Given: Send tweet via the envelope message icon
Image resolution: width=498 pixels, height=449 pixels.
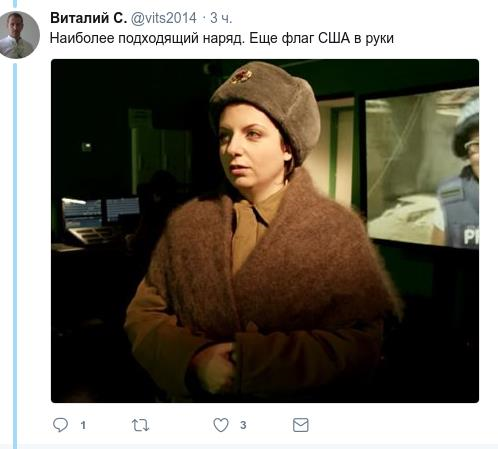Looking at the screenshot, I should click(300, 425).
